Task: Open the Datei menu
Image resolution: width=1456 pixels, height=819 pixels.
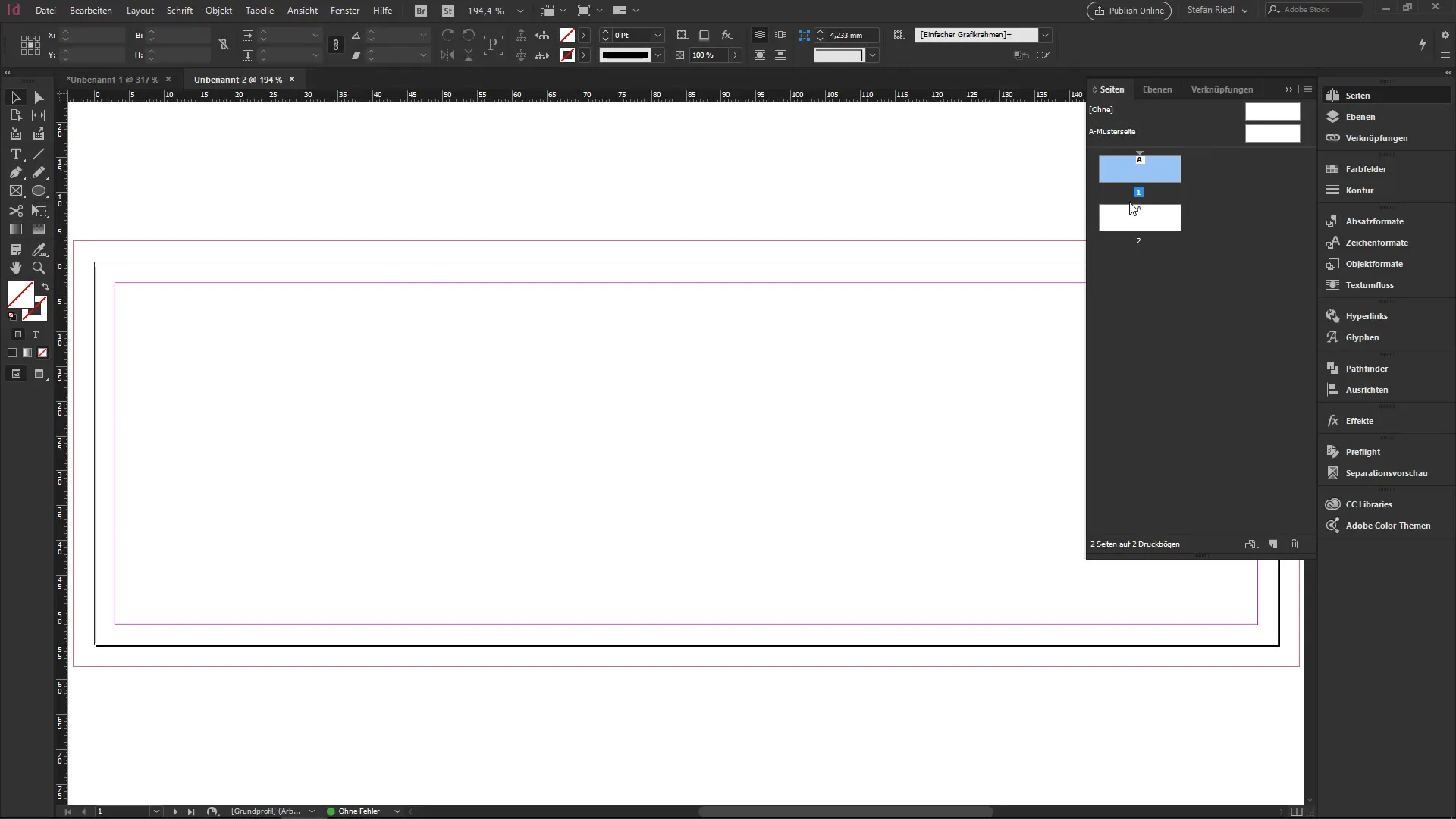Action: 45,11
